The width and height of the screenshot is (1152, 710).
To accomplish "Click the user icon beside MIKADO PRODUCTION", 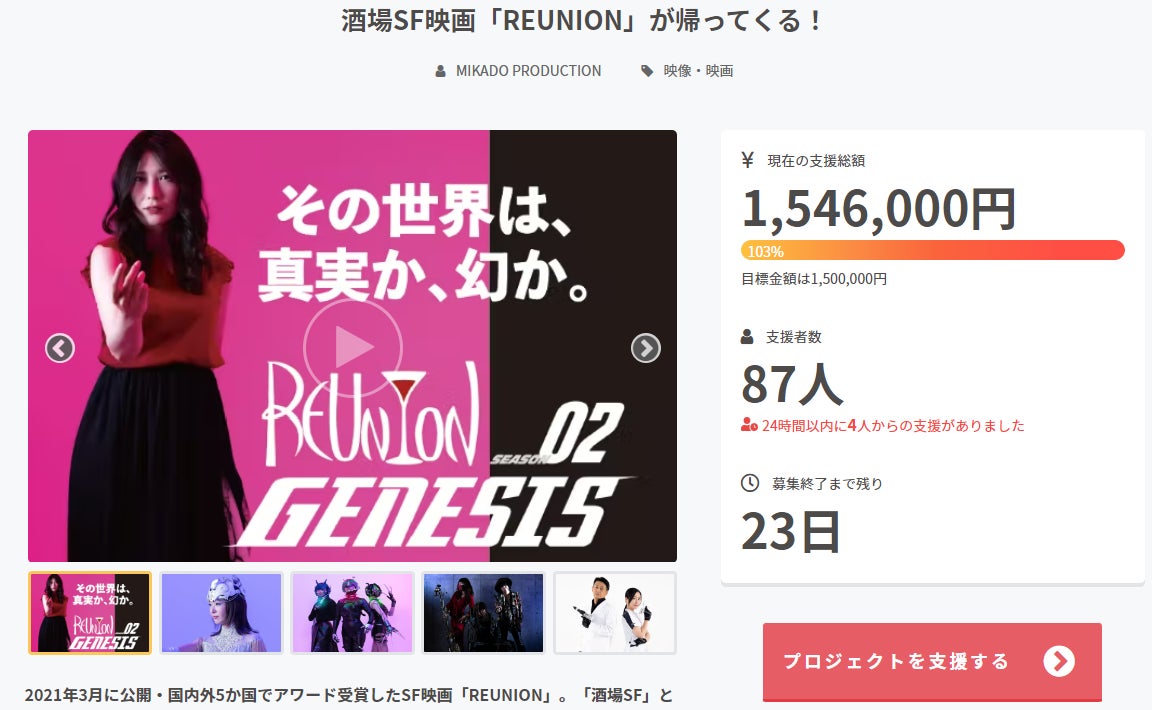I will (x=440, y=71).
